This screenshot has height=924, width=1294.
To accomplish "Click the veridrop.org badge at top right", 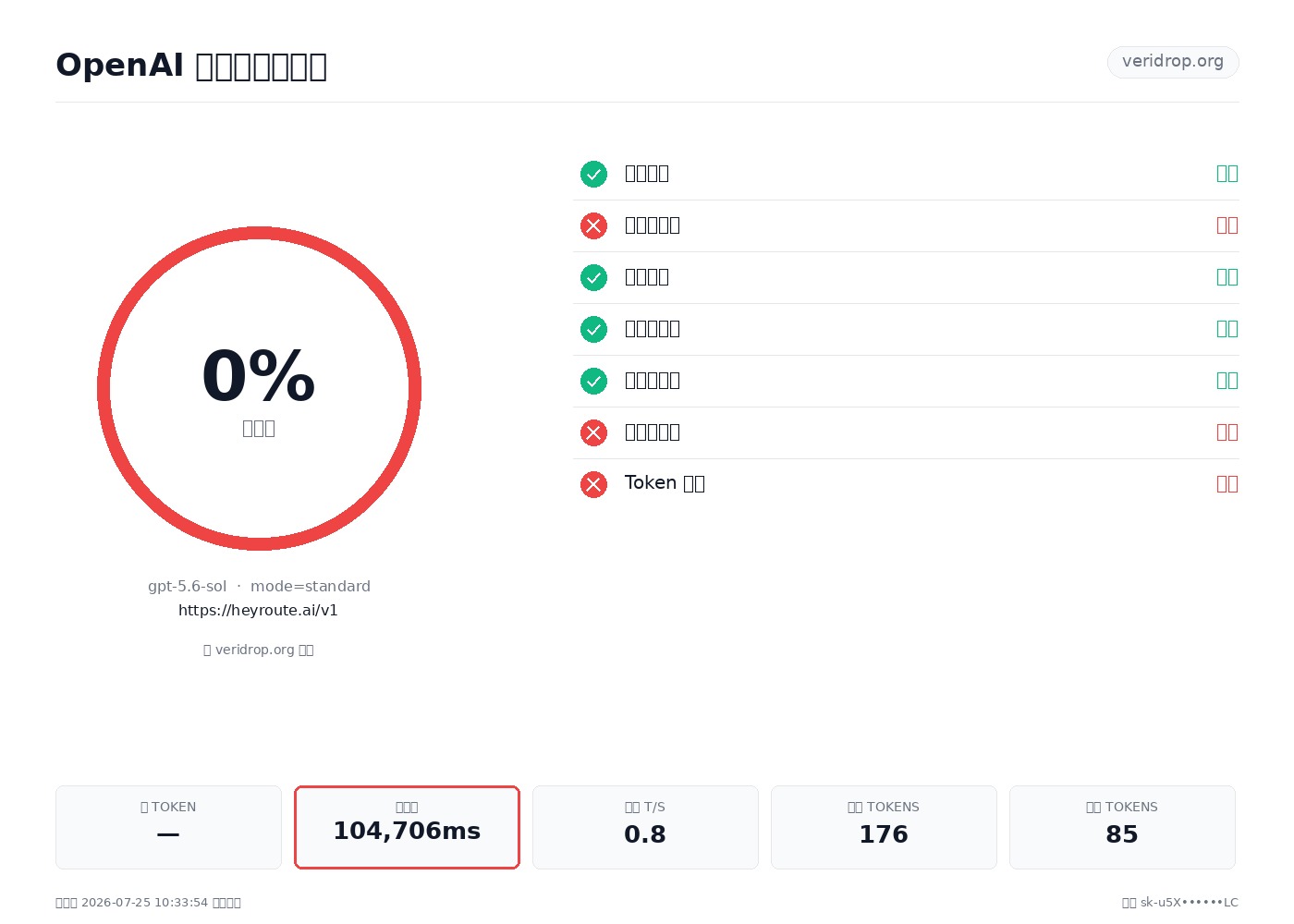I will tap(1173, 62).
